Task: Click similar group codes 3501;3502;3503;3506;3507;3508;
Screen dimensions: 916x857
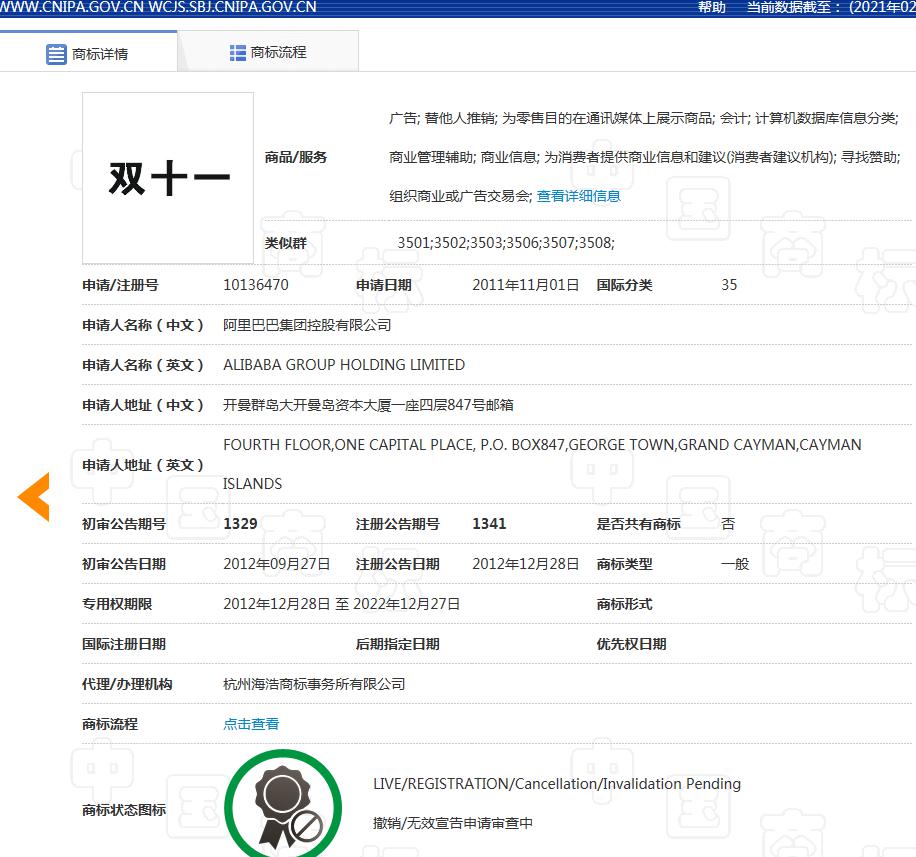Action: tap(506, 243)
